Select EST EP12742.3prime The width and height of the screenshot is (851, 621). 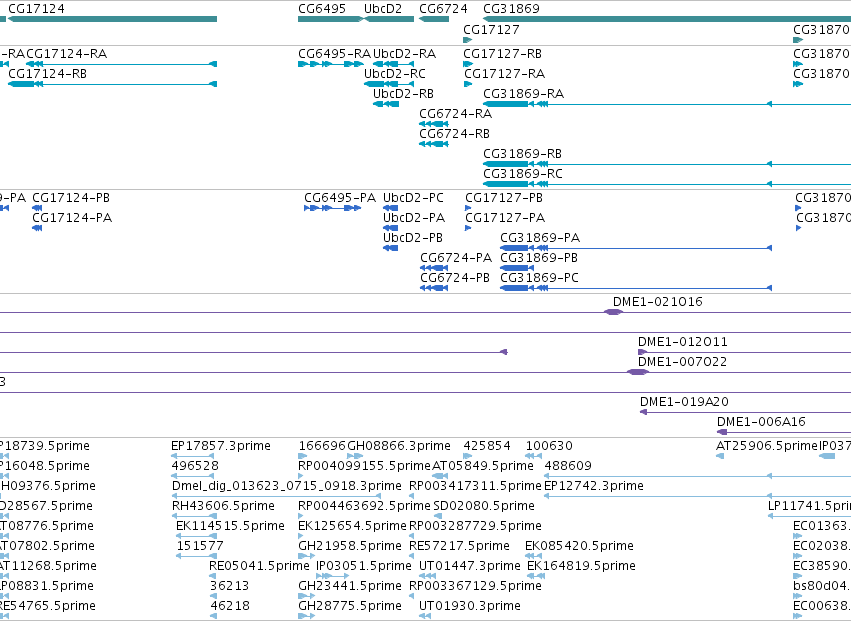594,486
